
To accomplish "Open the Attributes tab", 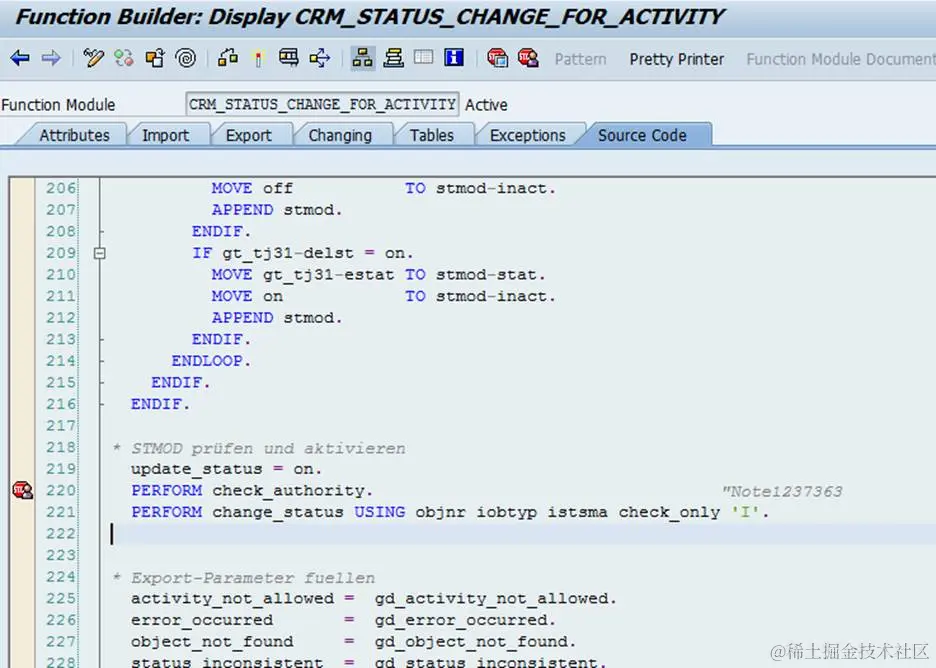I will coord(75,136).
